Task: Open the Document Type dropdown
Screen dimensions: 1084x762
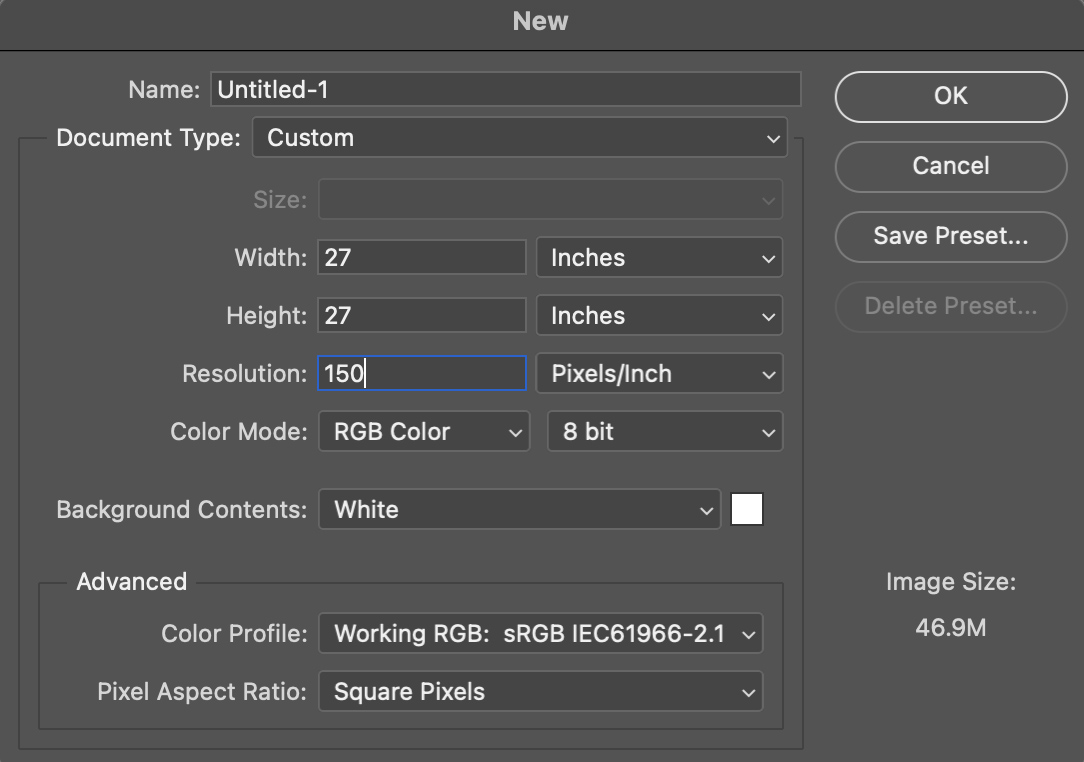Action: tap(519, 138)
